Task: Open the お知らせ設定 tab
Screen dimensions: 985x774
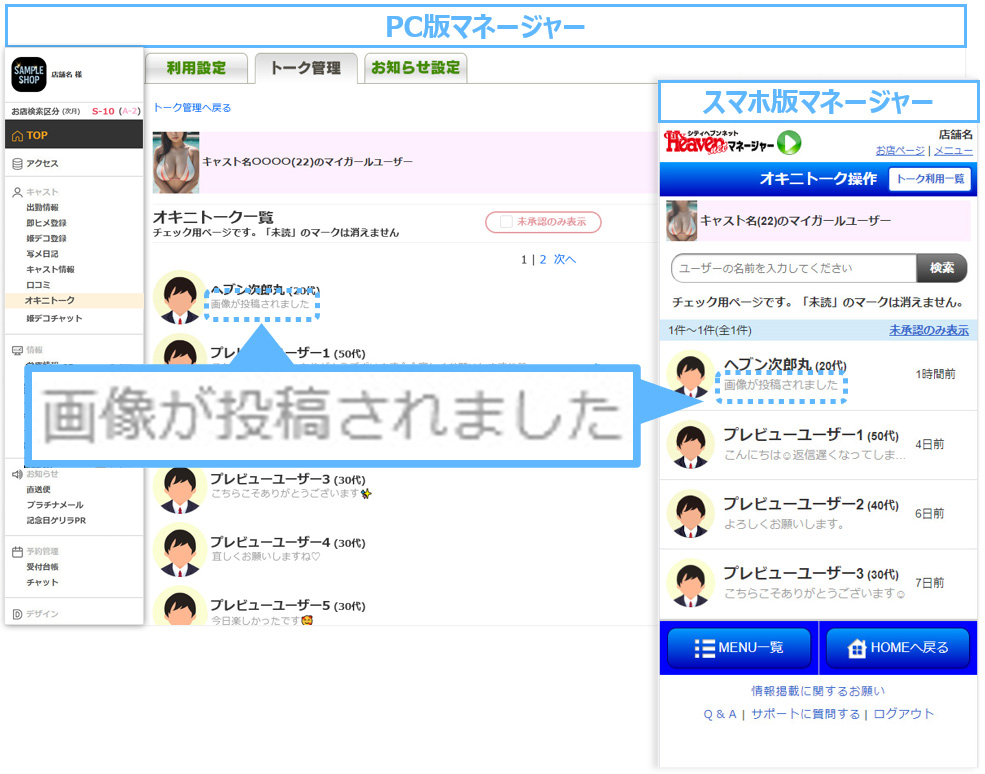Action: click(415, 68)
